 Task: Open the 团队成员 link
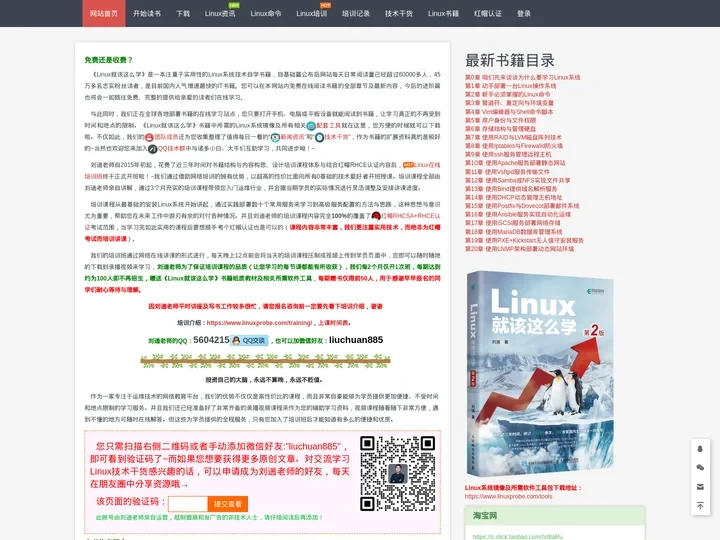pos(166,137)
